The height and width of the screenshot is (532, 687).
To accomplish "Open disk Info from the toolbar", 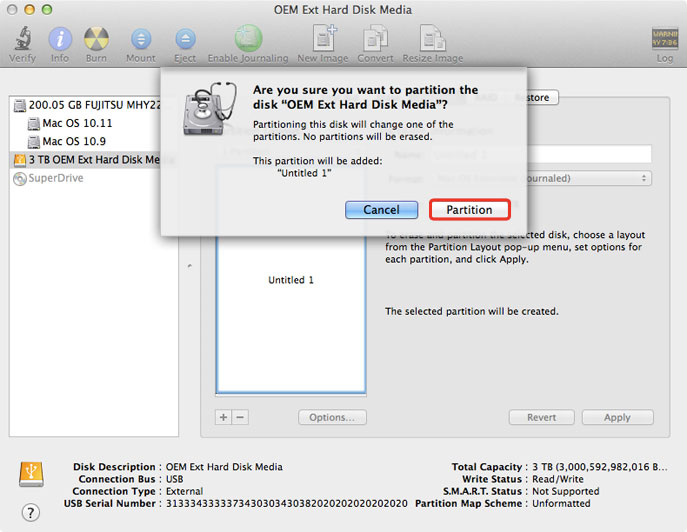I will click(60, 39).
